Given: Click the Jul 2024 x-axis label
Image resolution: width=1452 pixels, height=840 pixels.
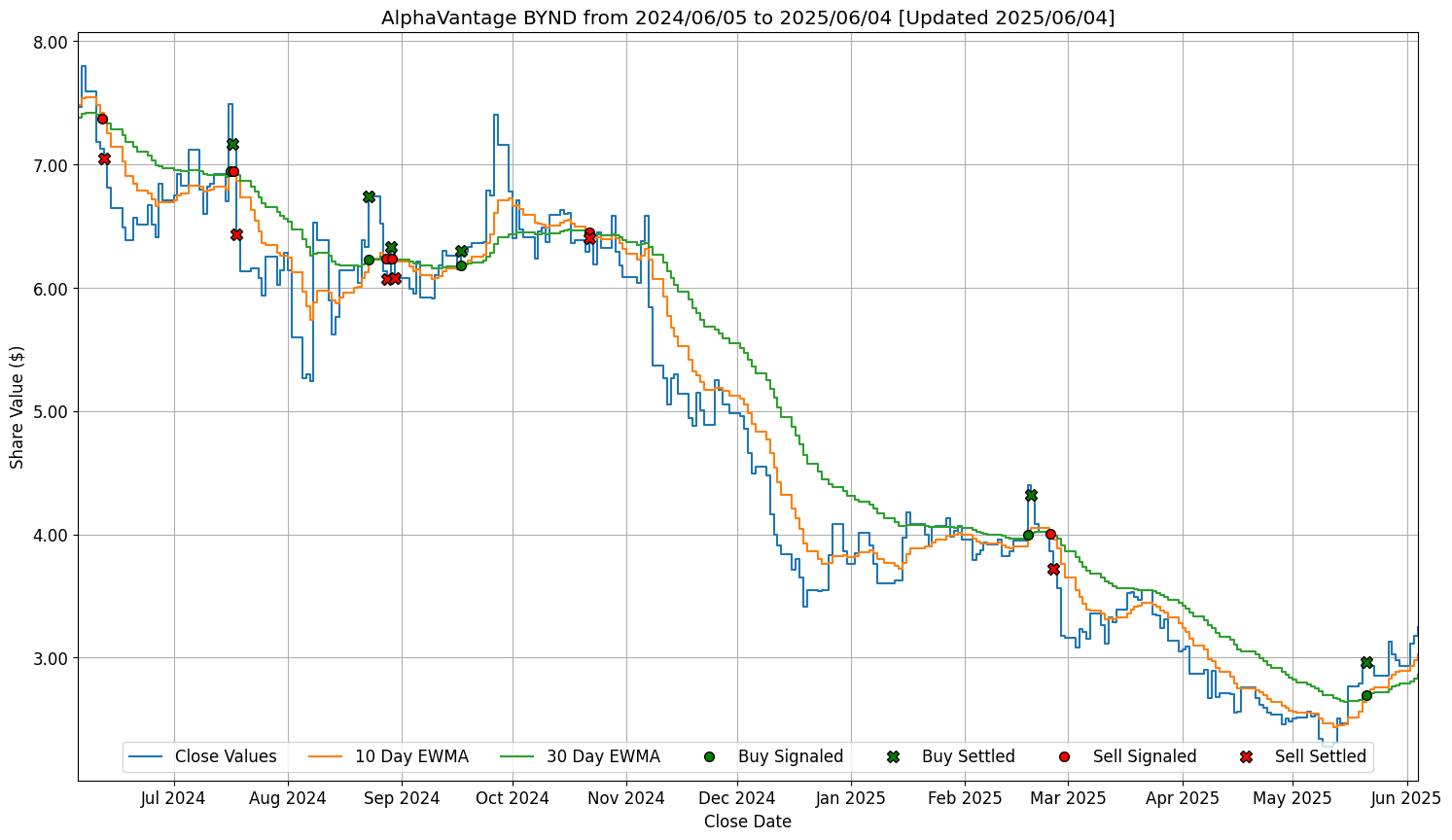Looking at the screenshot, I should point(173,798).
